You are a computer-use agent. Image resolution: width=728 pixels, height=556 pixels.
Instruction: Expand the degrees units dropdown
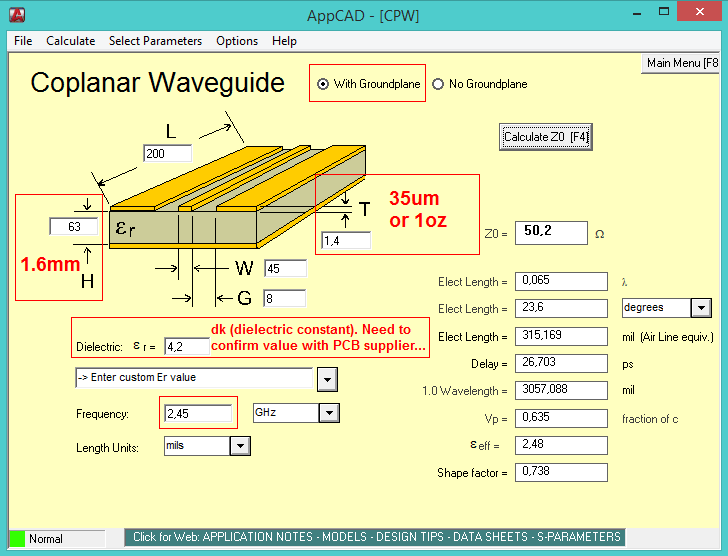click(x=701, y=308)
